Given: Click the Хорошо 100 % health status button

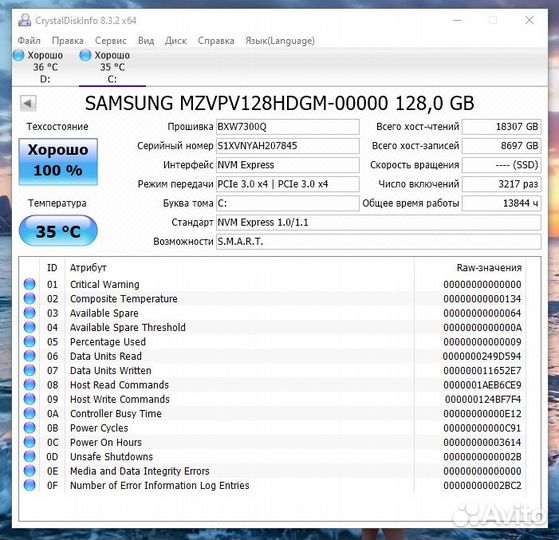Looking at the screenshot, I should (58, 161).
